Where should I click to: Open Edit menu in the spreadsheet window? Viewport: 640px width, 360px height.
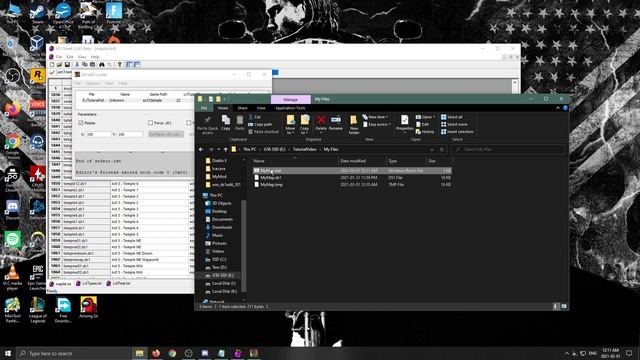pos(70,57)
